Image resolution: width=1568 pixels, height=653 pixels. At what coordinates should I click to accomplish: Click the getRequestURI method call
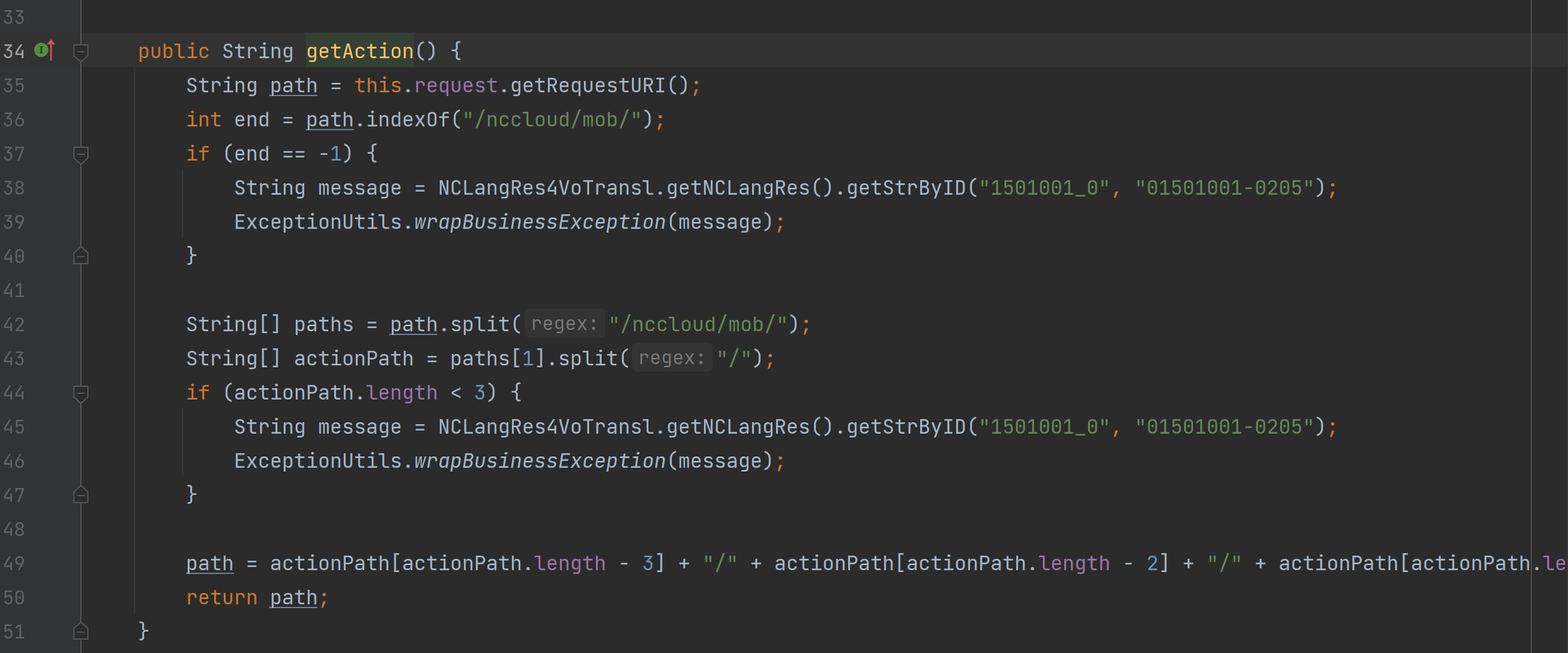point(587,85)
